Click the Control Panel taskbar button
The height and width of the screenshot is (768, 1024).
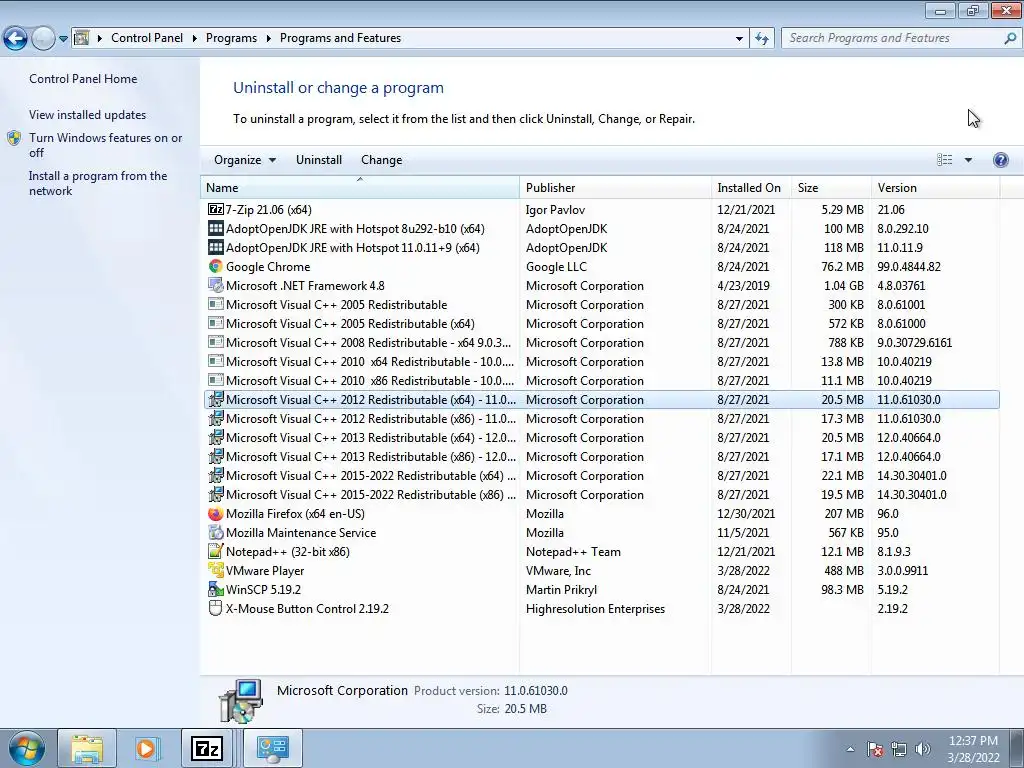(x=272, y=748)
